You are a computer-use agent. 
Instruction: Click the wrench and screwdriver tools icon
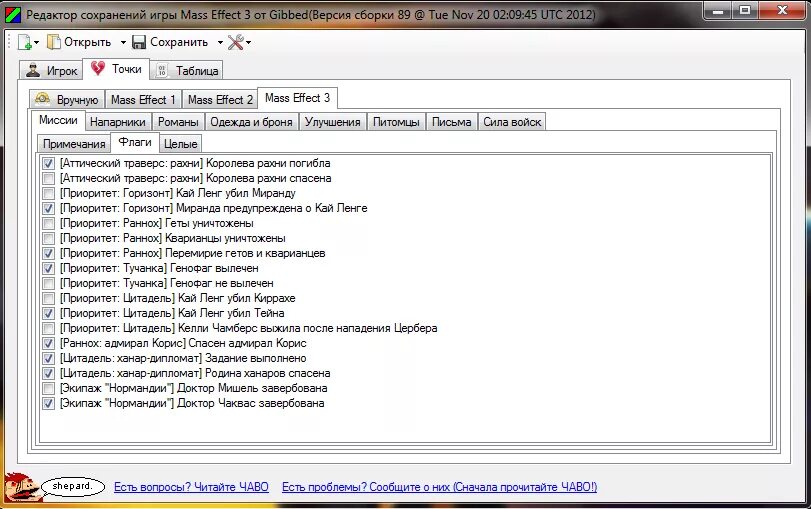(x=235, y=42)
